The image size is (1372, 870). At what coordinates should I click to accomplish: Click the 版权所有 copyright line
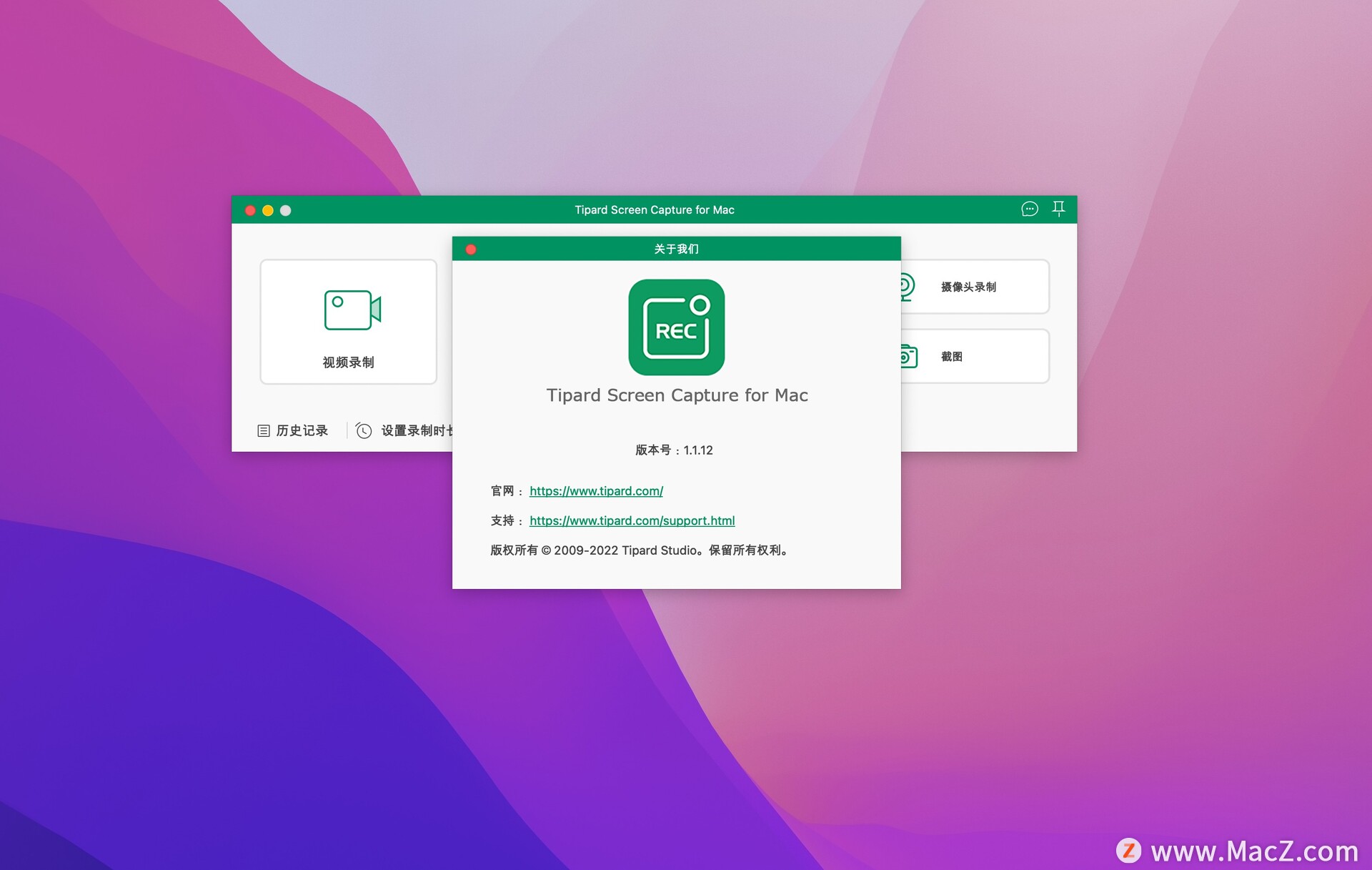tap(640, 550)
